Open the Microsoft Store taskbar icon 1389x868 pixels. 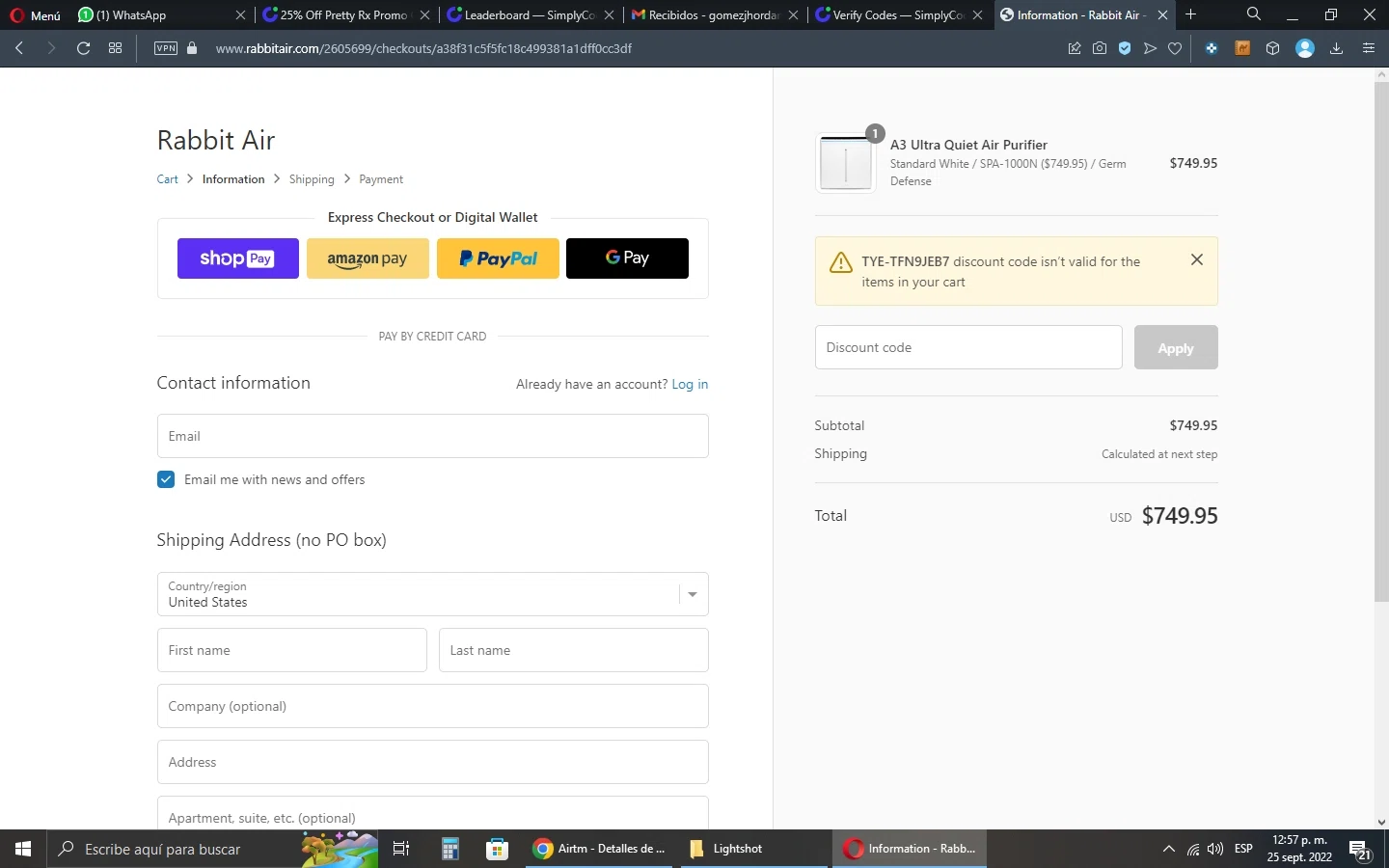[x=497, y=849]
